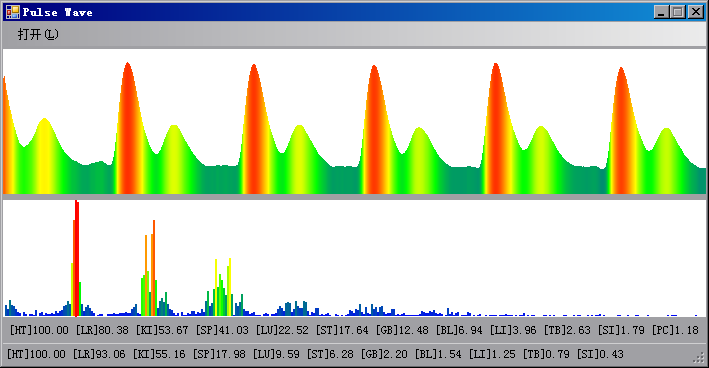
Task: Click the window resize grip corner
Action: point(699,358)
